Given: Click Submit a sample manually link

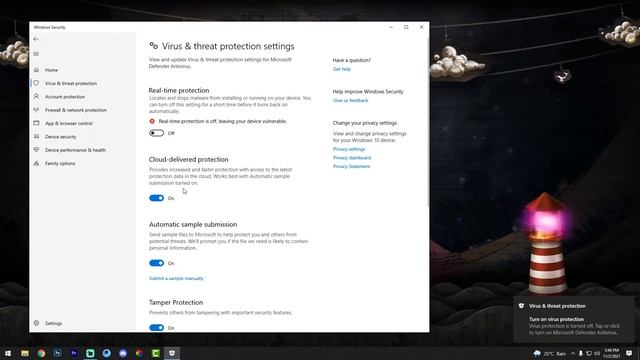Looking at the screenshot, I should (176, 278).
